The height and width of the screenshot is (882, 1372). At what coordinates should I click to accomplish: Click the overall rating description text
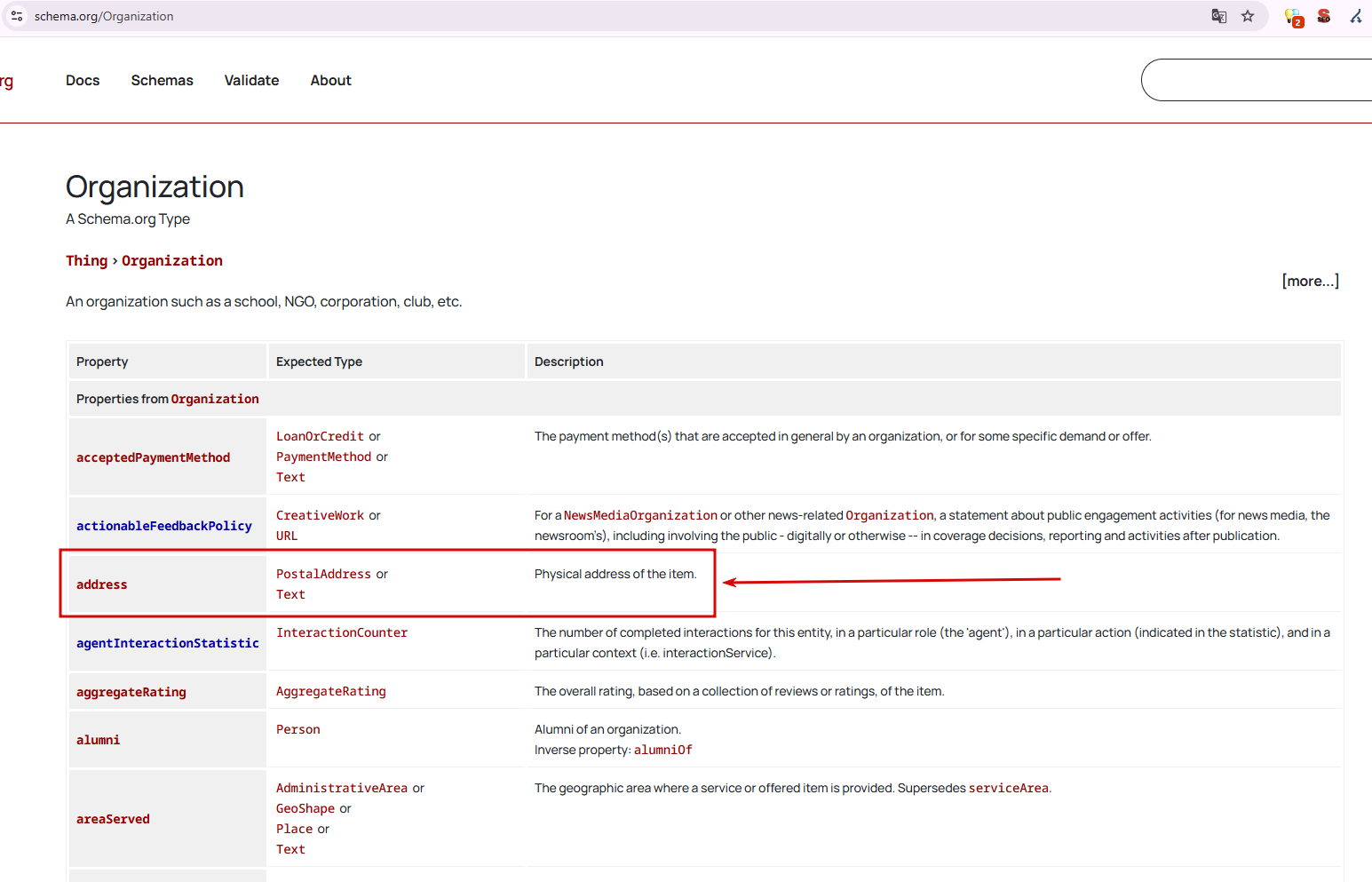739,691
